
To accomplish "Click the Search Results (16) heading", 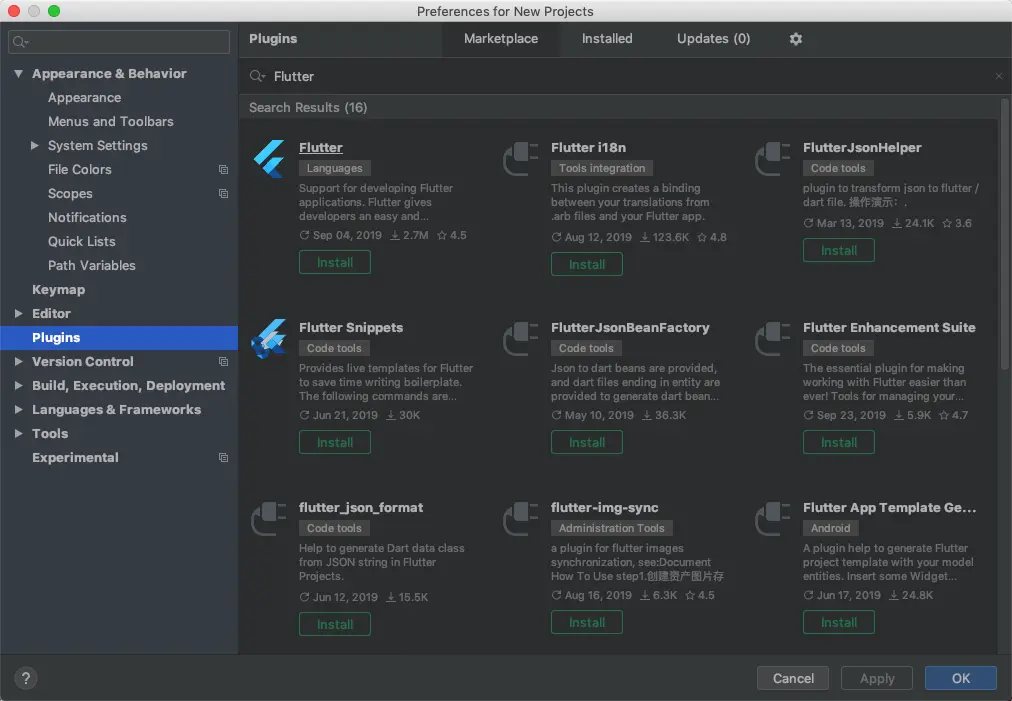I will [x=308, y=107].
